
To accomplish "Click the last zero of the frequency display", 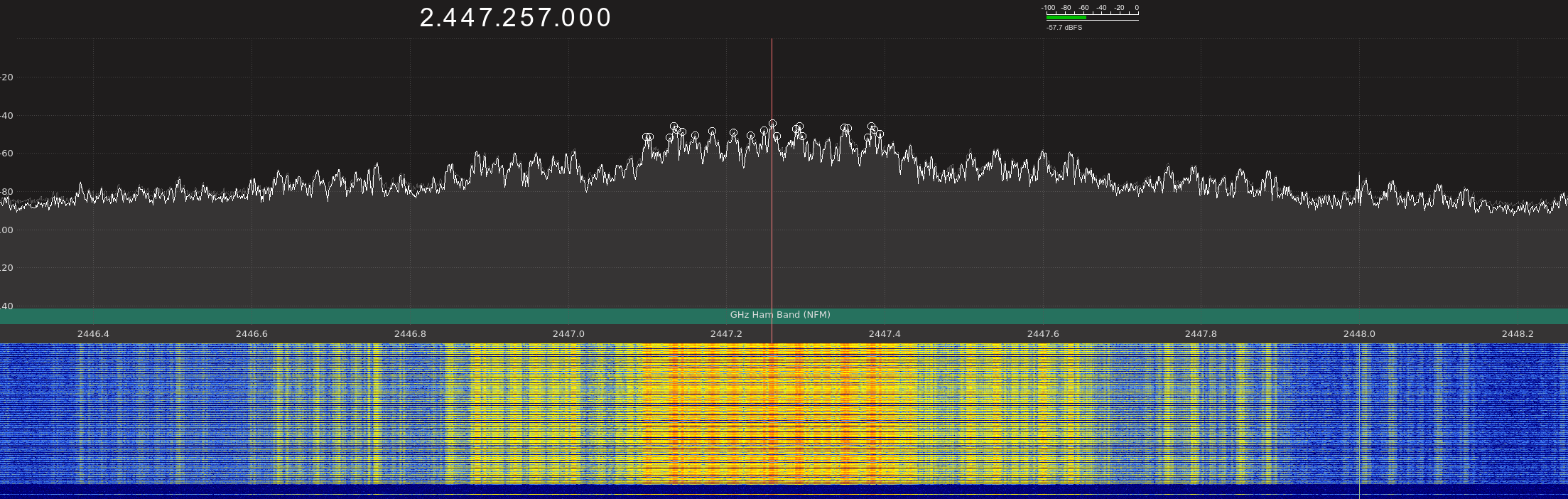I will (x=604, y=18).
